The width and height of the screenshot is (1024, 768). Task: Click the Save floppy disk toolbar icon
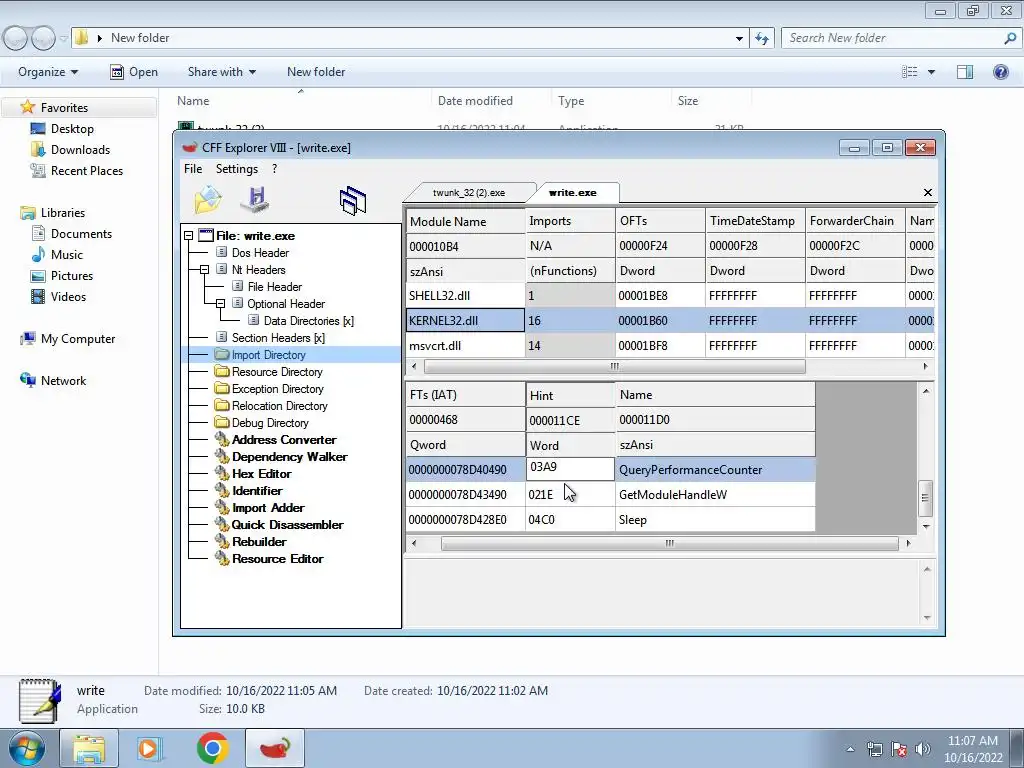pyautogui.click(x=255, y=200)
